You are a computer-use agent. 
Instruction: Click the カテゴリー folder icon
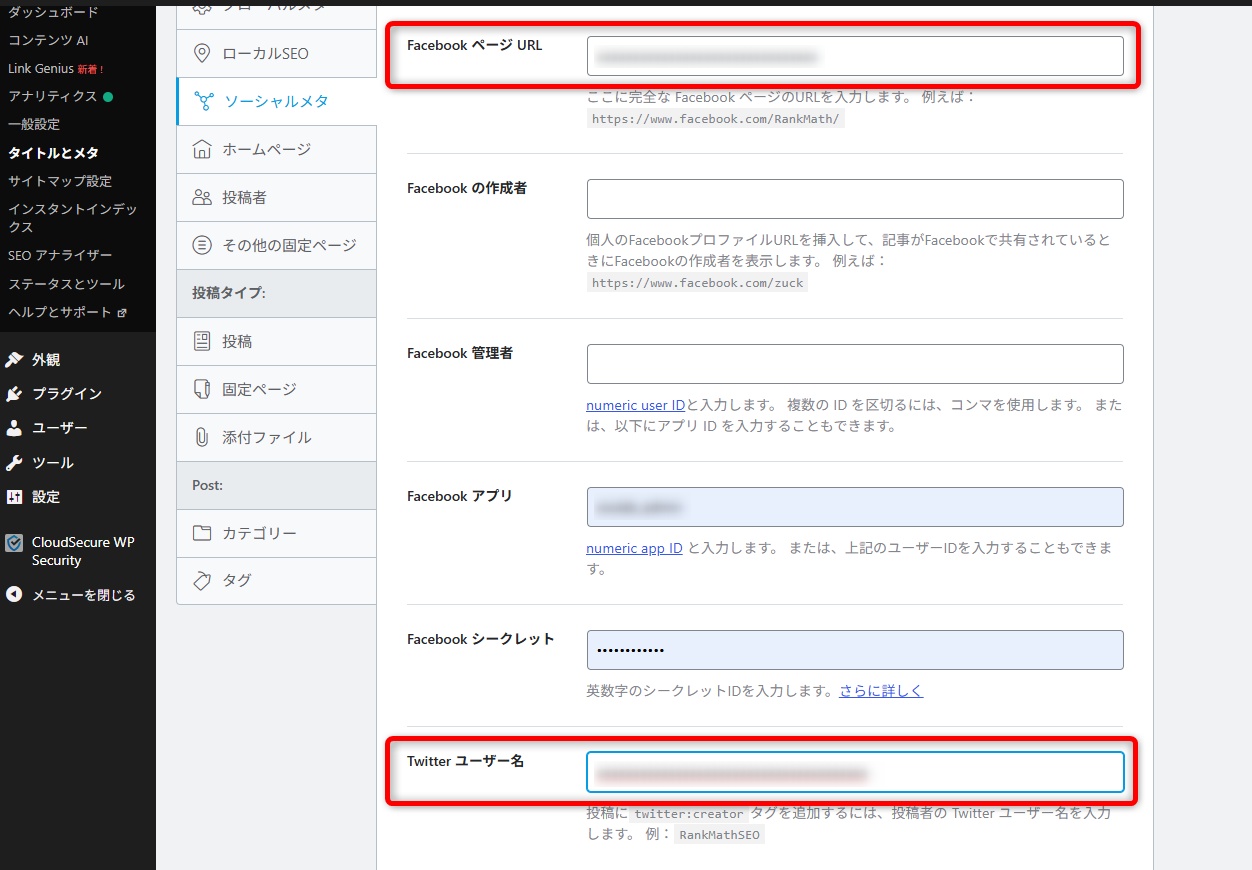(x=202, y=533)
